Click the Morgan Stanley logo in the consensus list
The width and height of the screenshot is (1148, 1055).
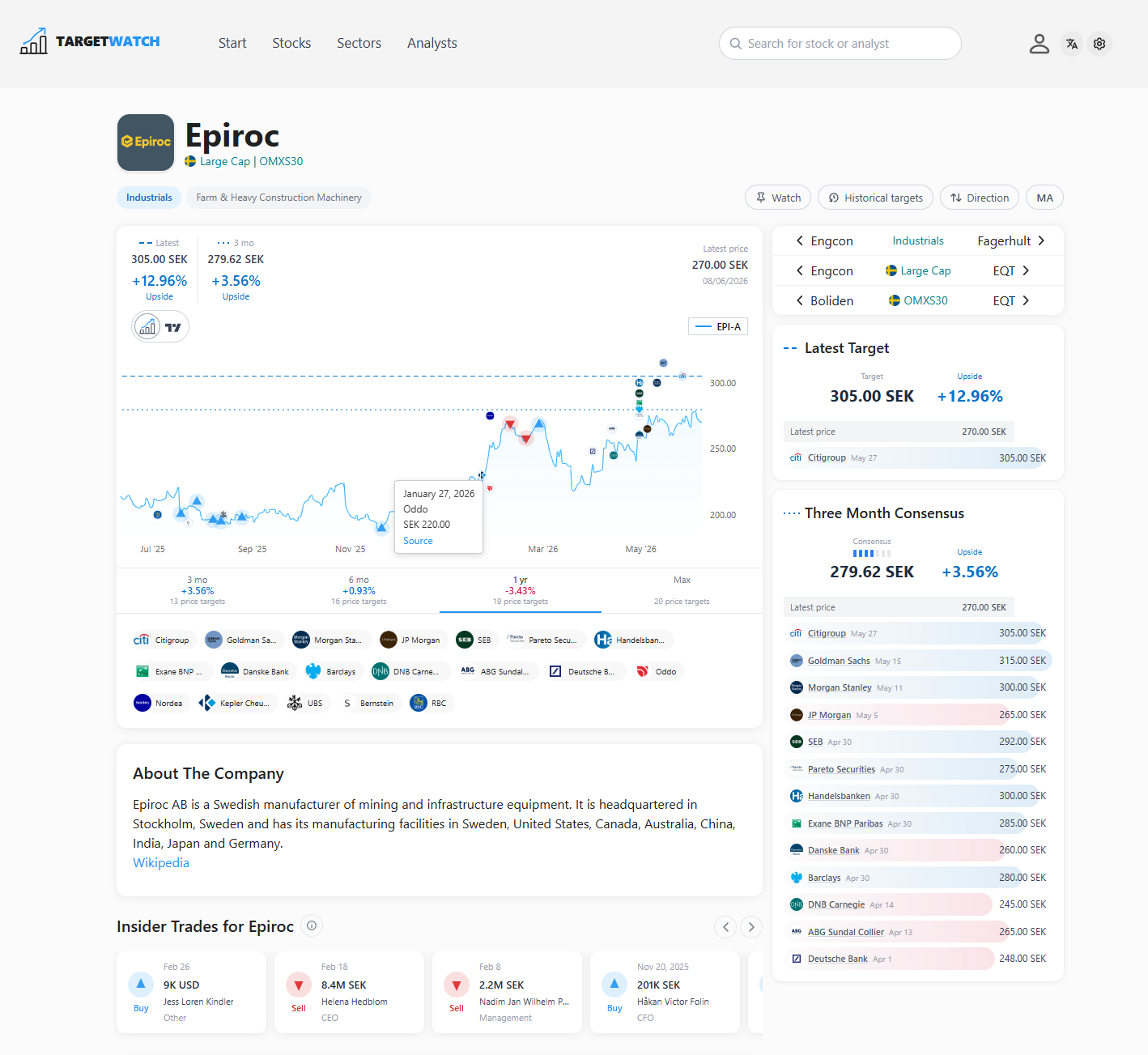797,687
